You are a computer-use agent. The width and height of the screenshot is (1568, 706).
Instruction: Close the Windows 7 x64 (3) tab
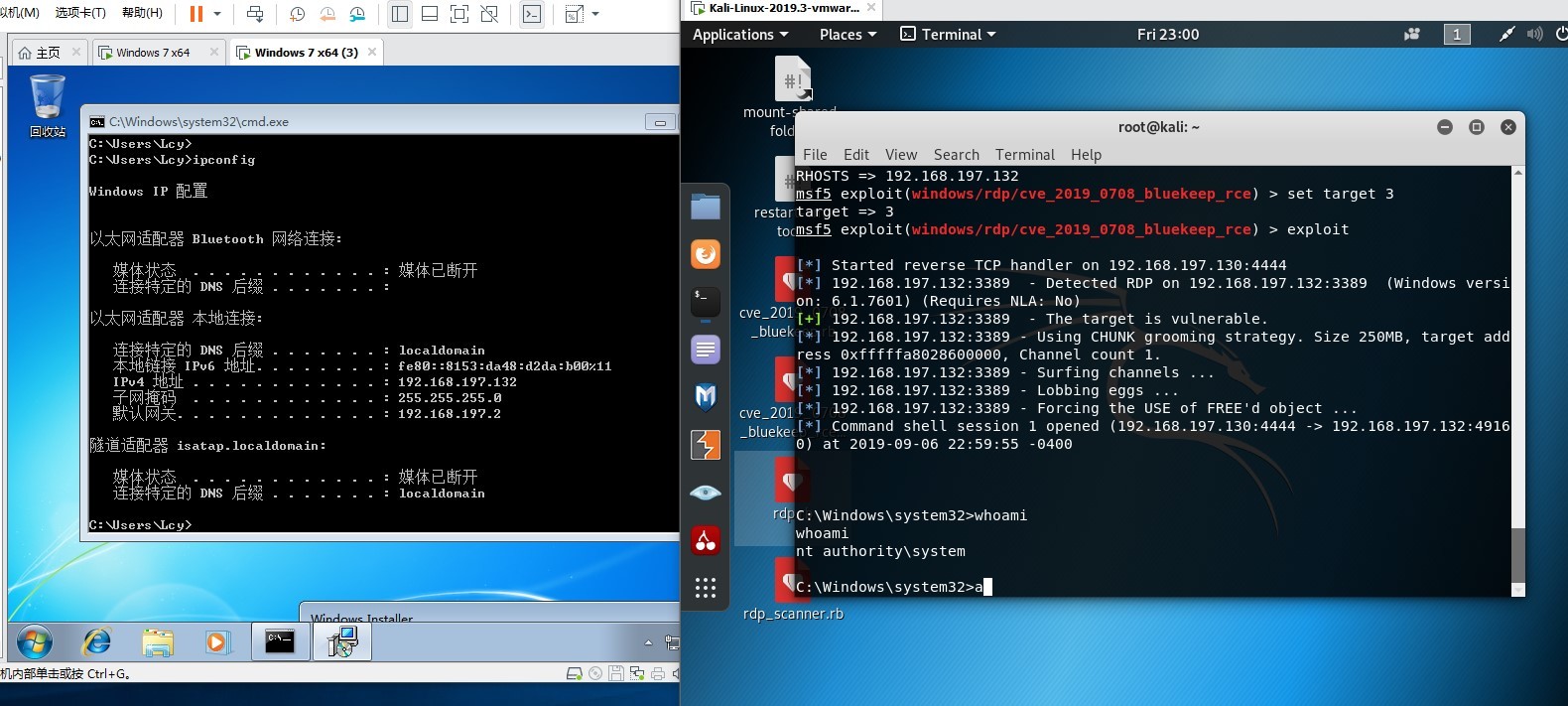click(x=372, y=52)
